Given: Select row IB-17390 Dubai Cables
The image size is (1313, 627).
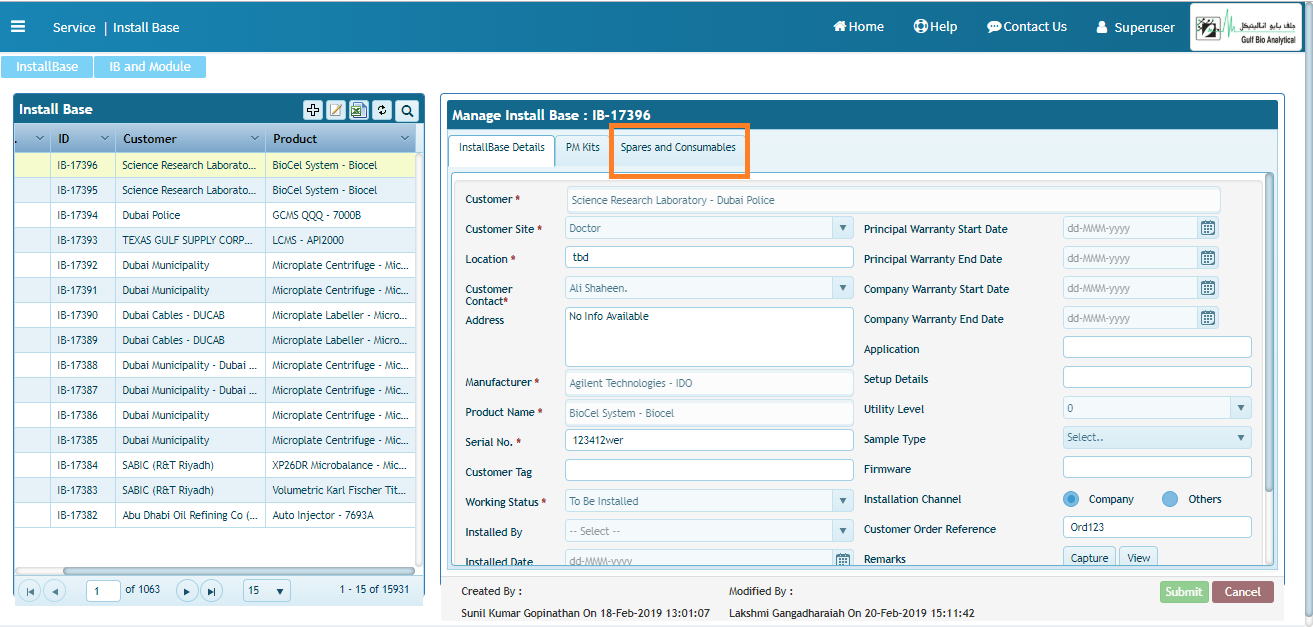Looking at the screenshot, I should pyautogui.click(x=215, y=315).
